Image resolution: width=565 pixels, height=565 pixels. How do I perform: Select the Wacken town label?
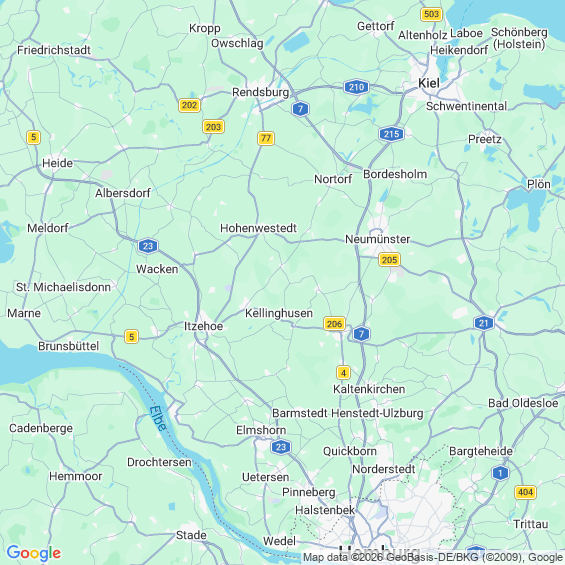pyautogui.click(x=157, y=269)
